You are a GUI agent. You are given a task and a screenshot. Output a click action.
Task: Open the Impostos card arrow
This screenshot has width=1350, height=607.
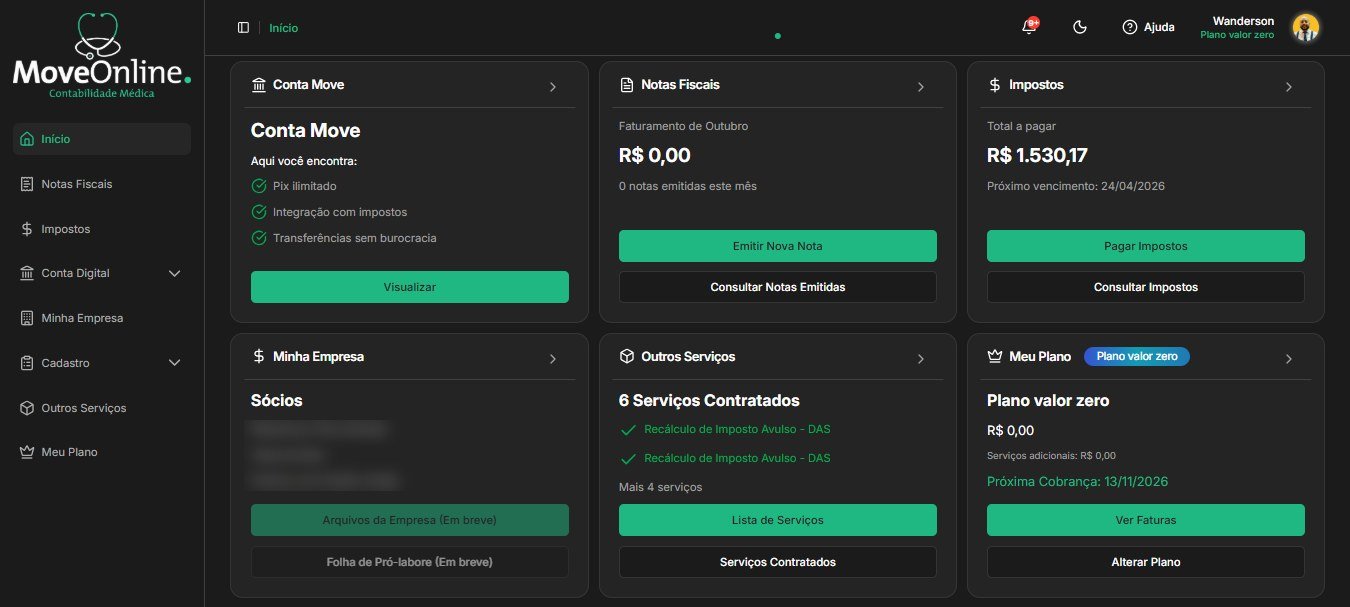pyautogui.click(x=1288, y=87)
